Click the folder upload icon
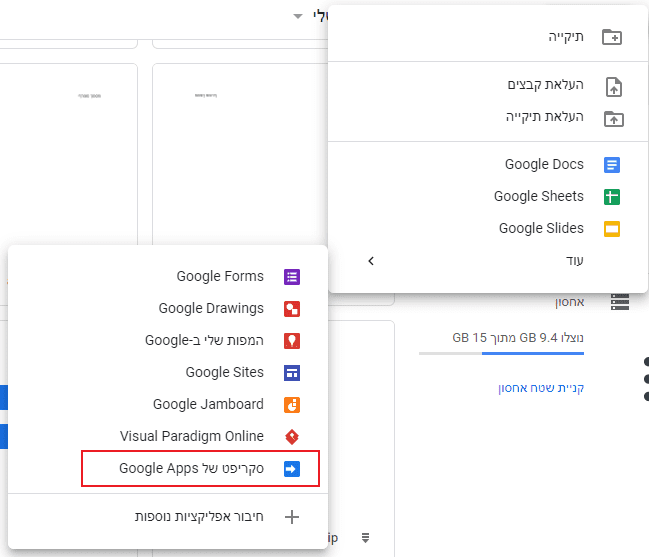This screenshot has width=649, height=557. pyautogui.click(x=614, y=119)
